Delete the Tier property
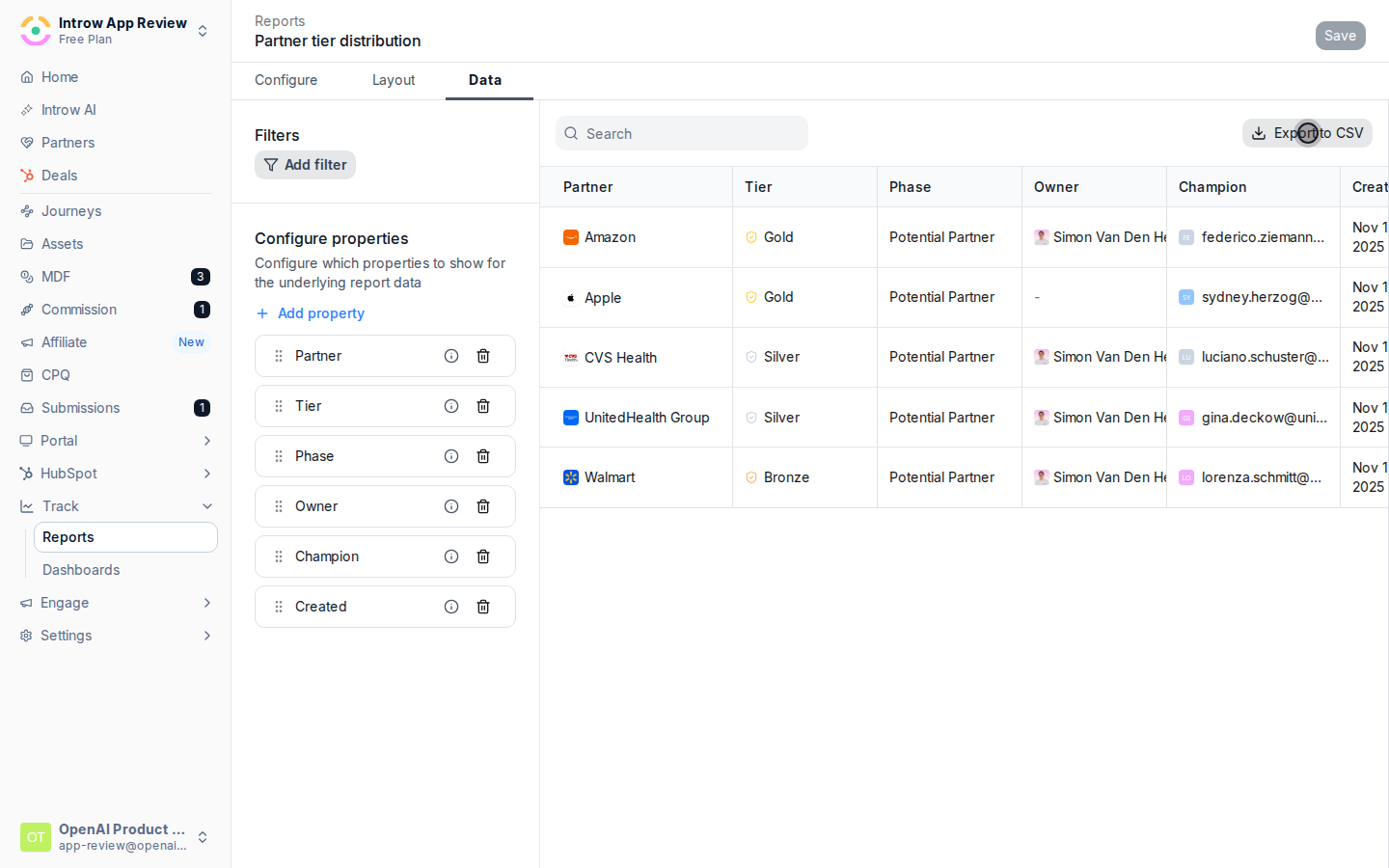Image resolution: width=1389 pixels, height=868 pixels. [483, 406]
